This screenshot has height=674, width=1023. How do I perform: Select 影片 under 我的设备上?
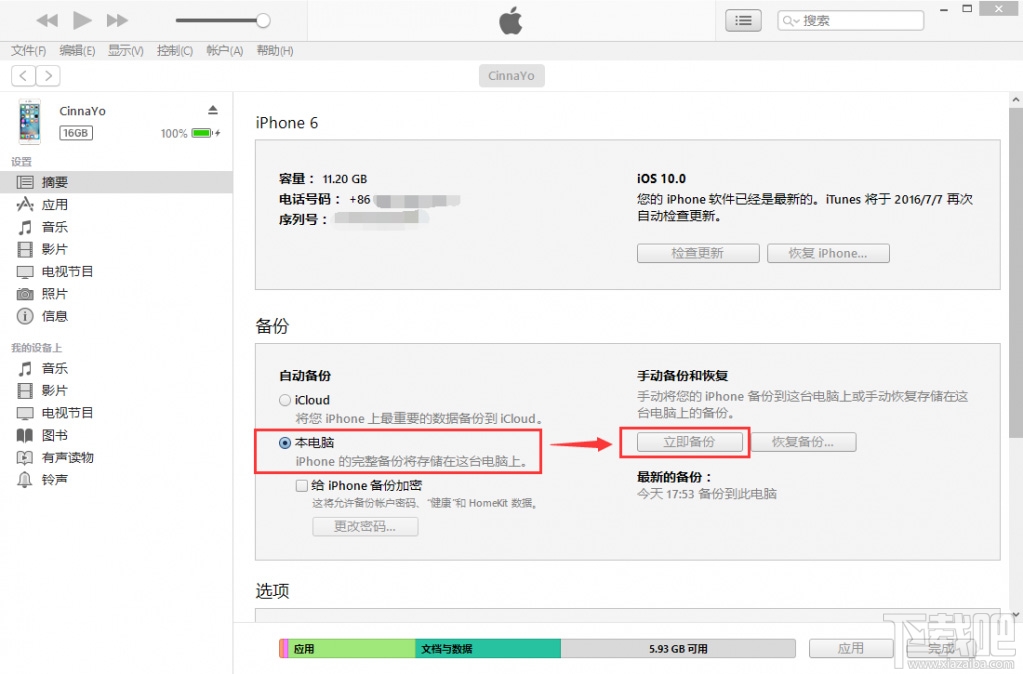pos(116,390)
